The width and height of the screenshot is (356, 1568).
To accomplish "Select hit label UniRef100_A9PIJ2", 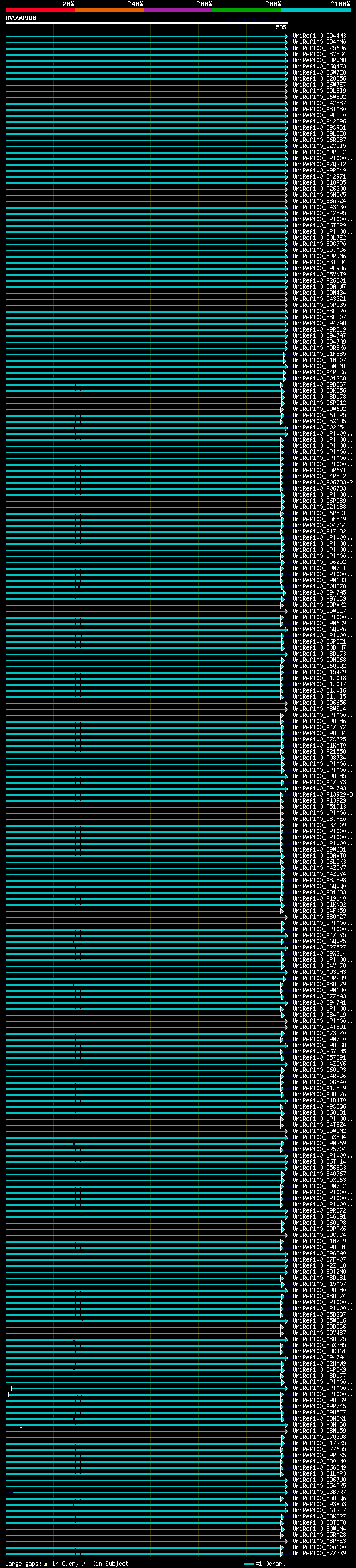I will (x=319, y=152).
